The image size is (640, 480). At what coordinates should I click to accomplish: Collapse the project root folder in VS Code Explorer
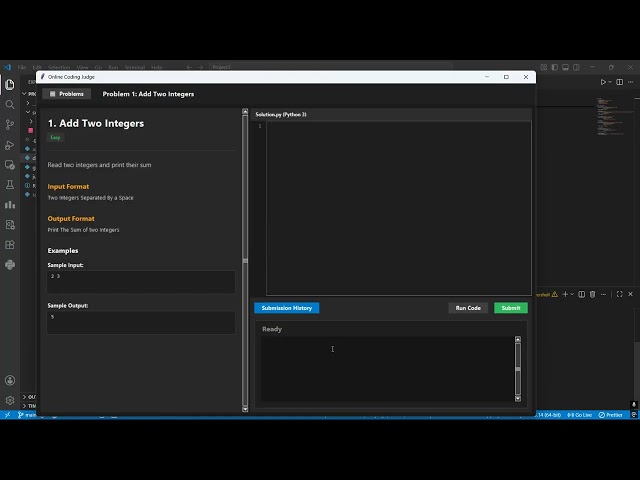coord(24,93)
